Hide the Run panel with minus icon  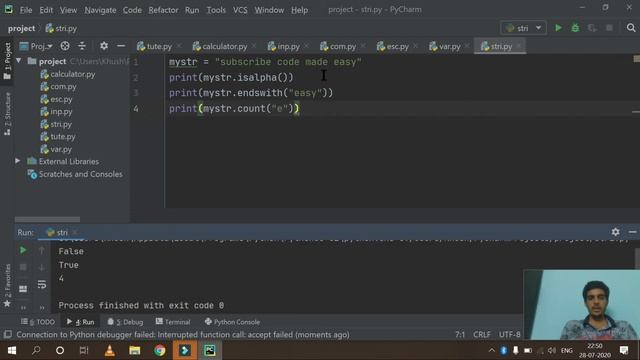[633, 232]
